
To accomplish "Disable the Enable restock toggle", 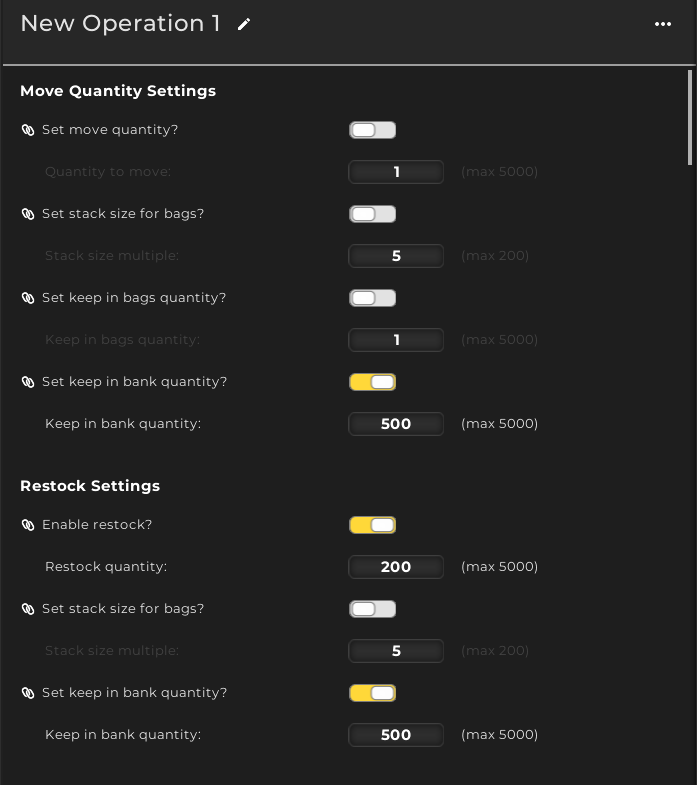I will click(372, 525).
